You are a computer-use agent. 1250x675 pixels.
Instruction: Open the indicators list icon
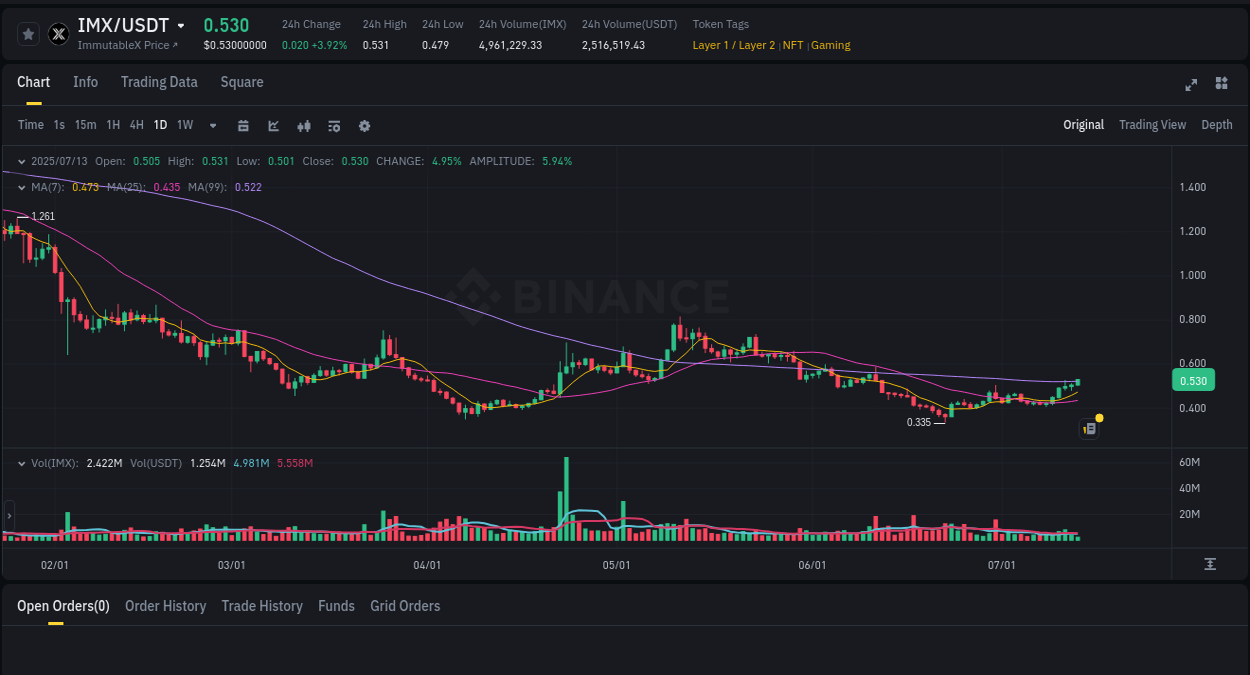pyautogui.click(x=334, y=125)
